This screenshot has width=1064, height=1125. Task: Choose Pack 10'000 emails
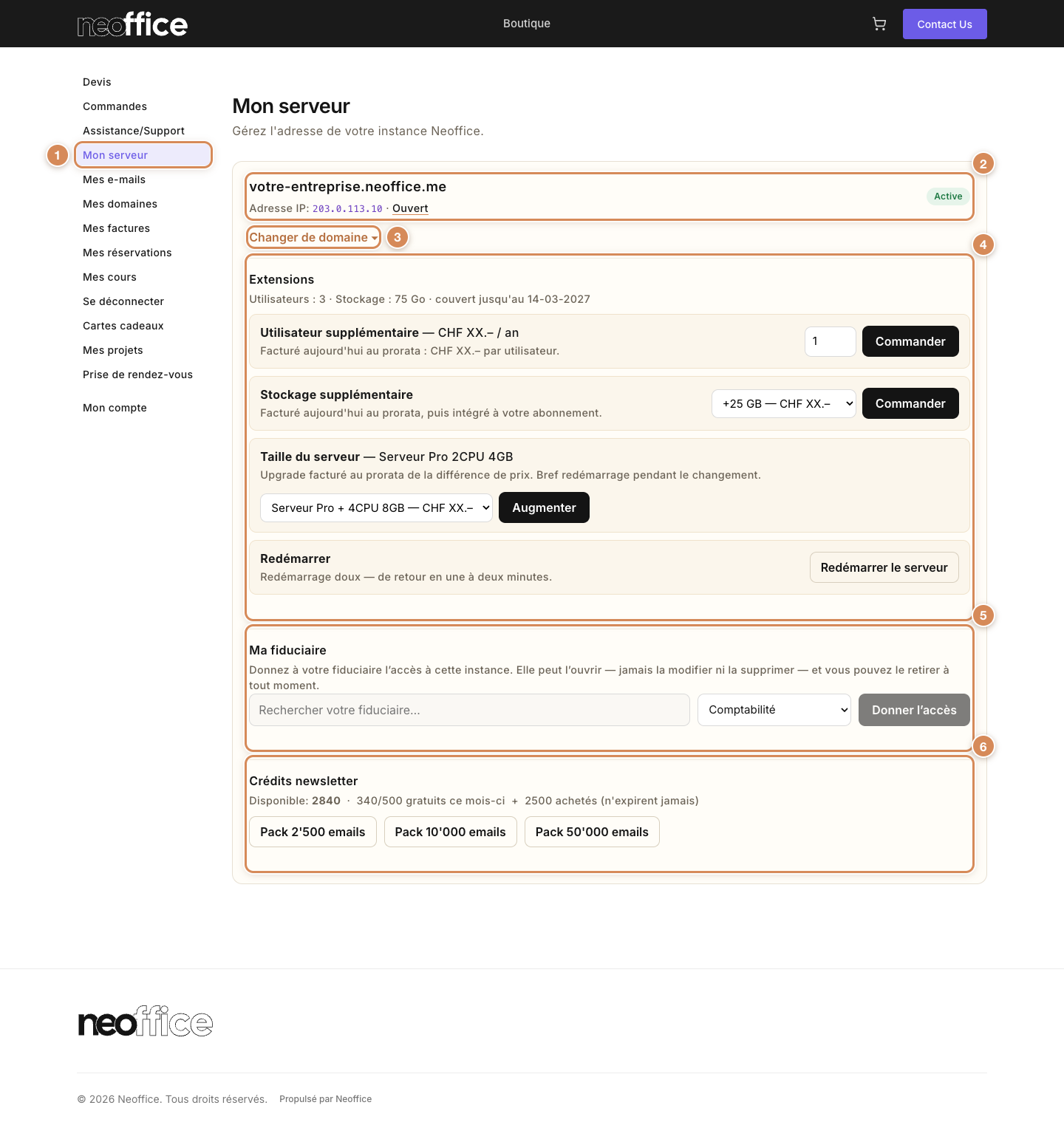(x=450, y=832)
